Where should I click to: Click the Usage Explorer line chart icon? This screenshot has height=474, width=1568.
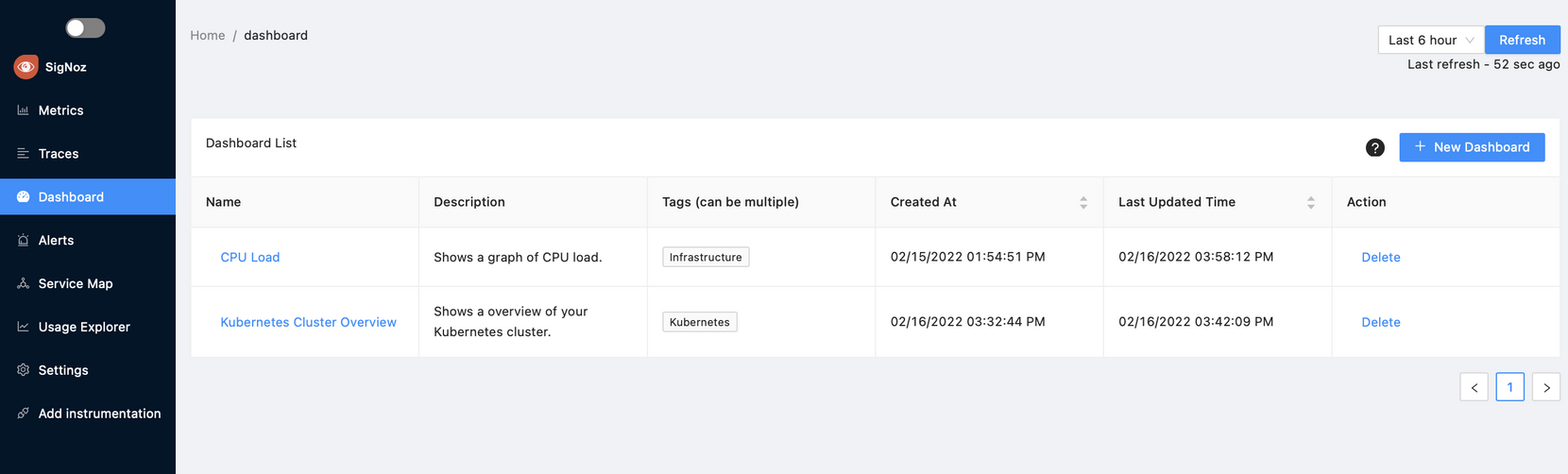(x=23, y=327)
